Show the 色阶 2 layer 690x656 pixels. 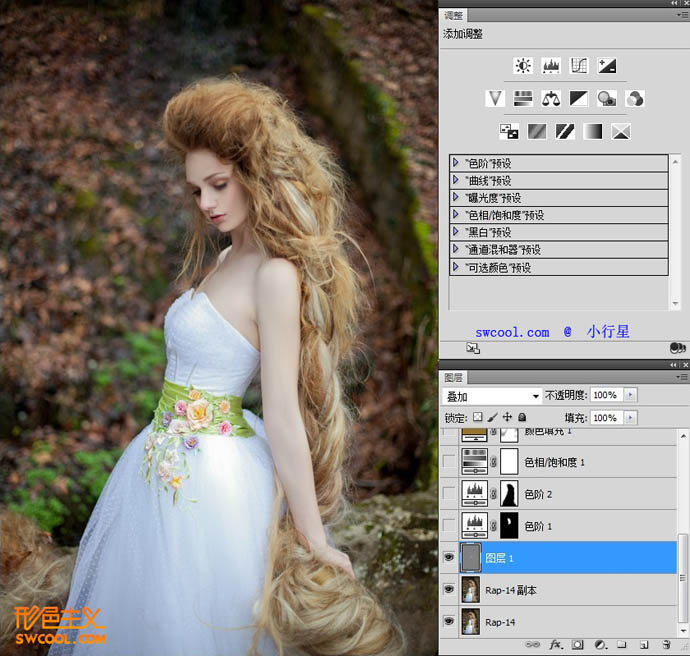[x=448, y=492]
